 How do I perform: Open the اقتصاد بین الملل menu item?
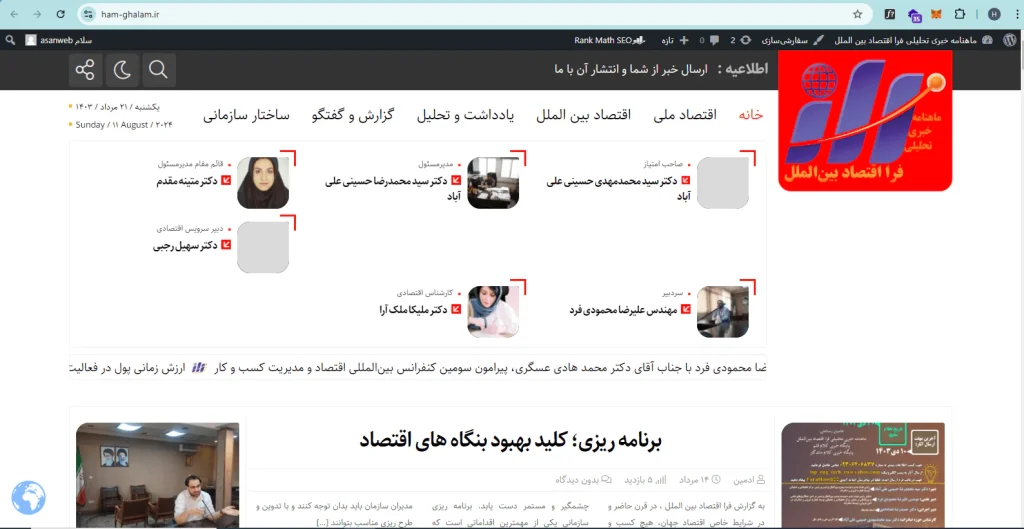[x=583, y=114]
